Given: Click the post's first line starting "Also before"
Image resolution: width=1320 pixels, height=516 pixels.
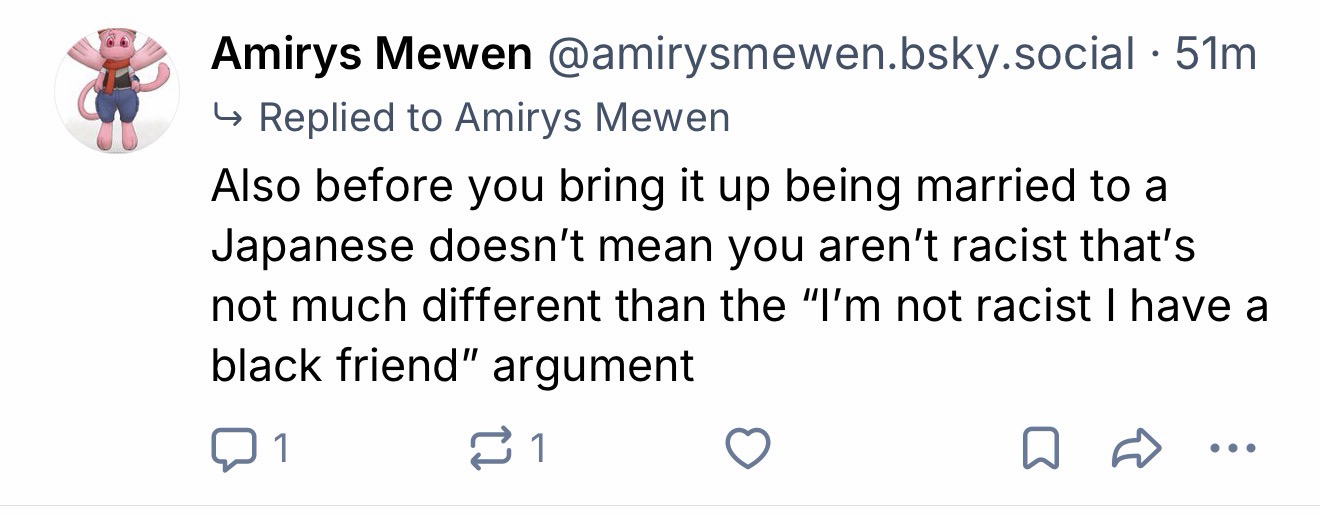Looking at the screenshot, I should (x=689, y=188).
